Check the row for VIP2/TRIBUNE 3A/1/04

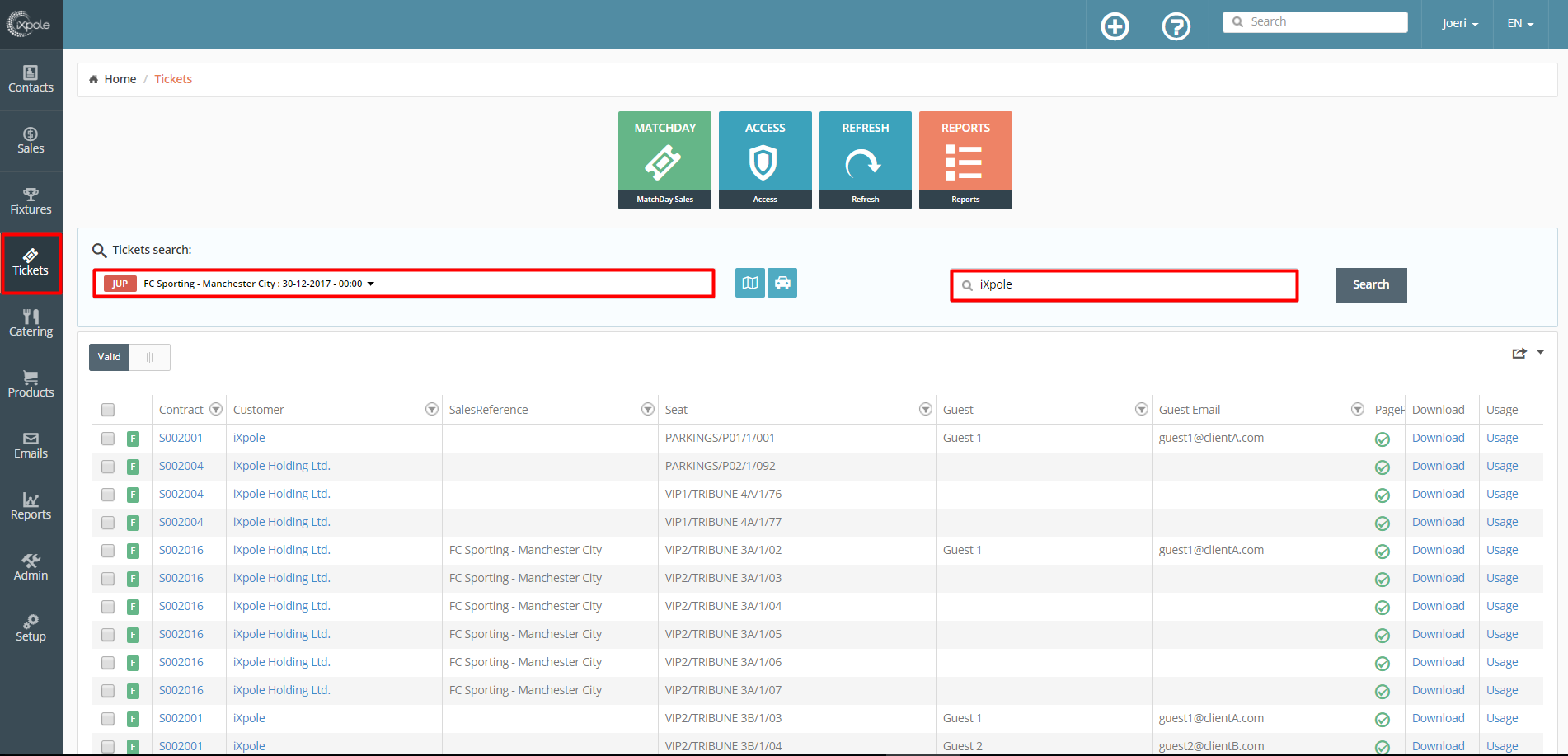coord(108,607)
